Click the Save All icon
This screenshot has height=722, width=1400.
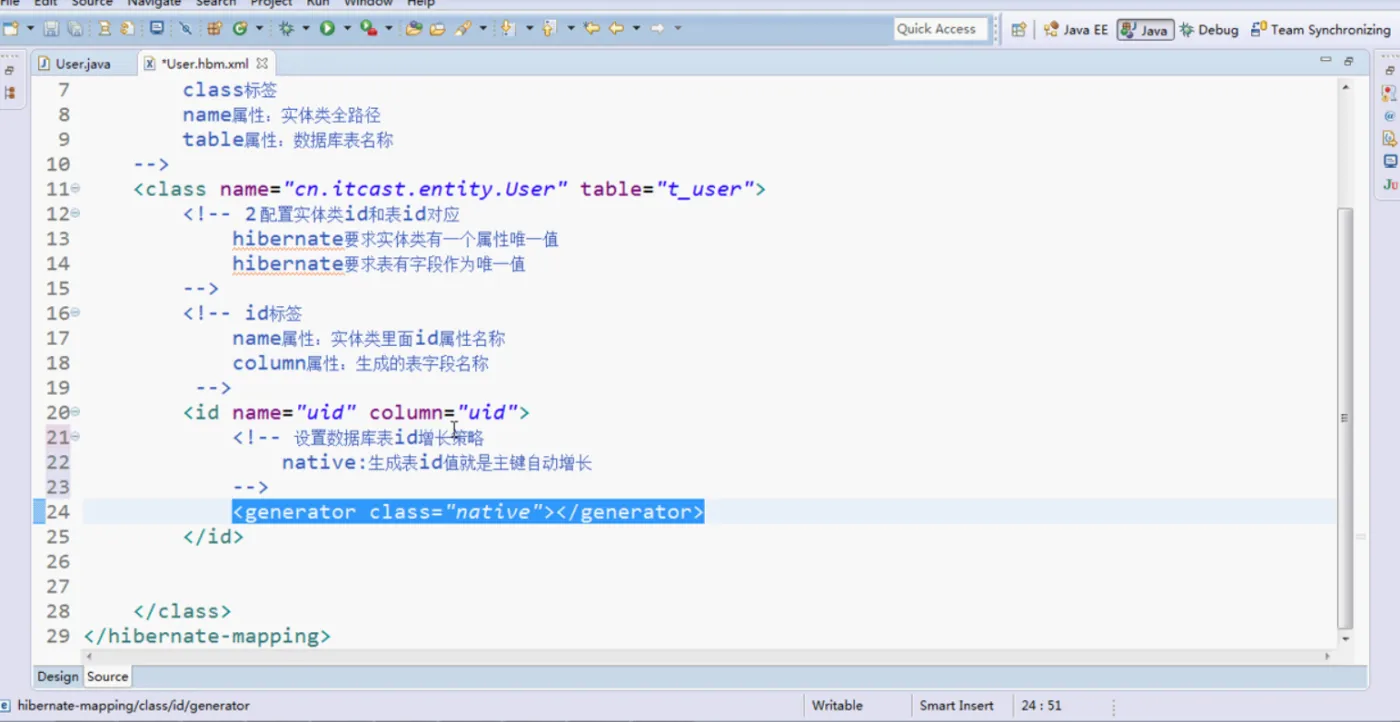[74, 29]
